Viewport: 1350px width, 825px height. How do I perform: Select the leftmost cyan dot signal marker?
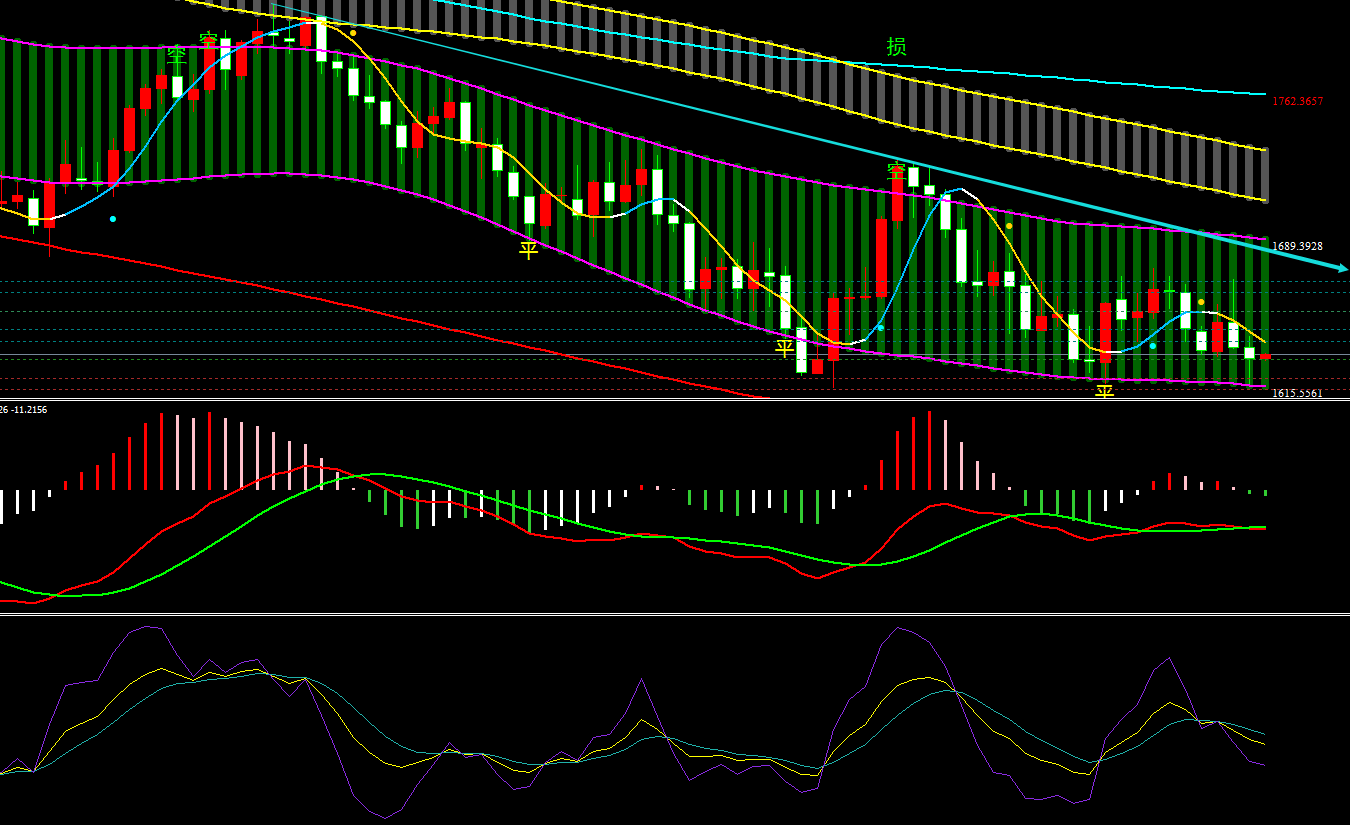pyautogui.click(x=113, y=218)
